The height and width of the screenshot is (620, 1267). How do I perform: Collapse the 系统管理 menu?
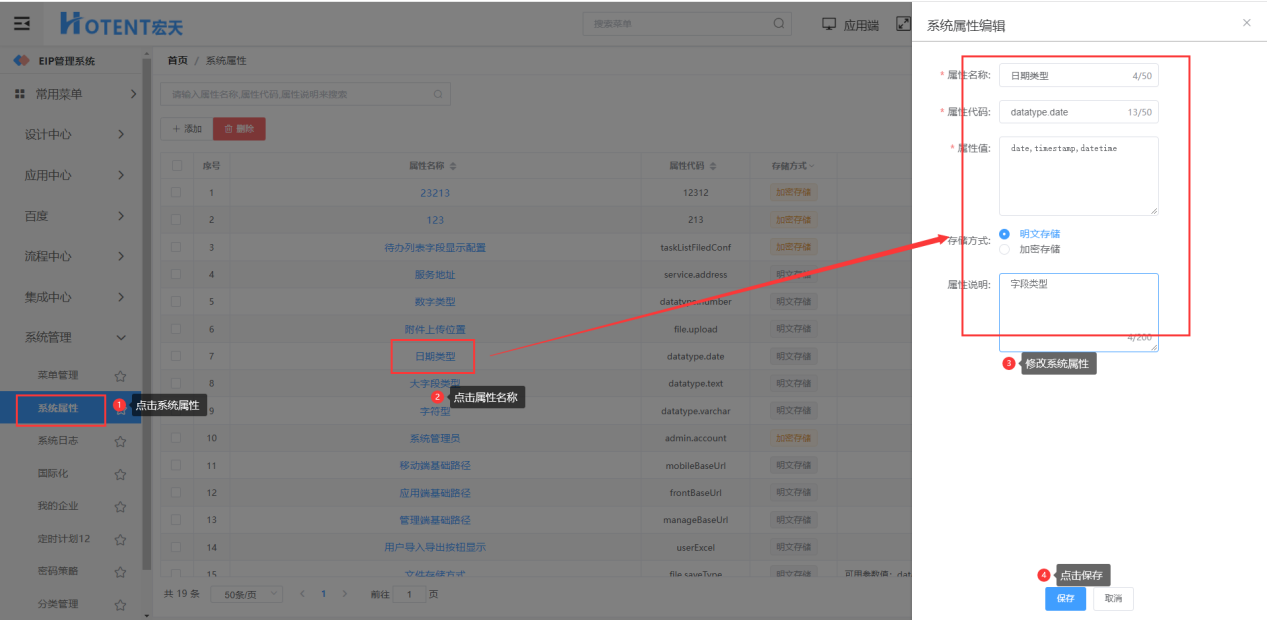pos(121,338)
